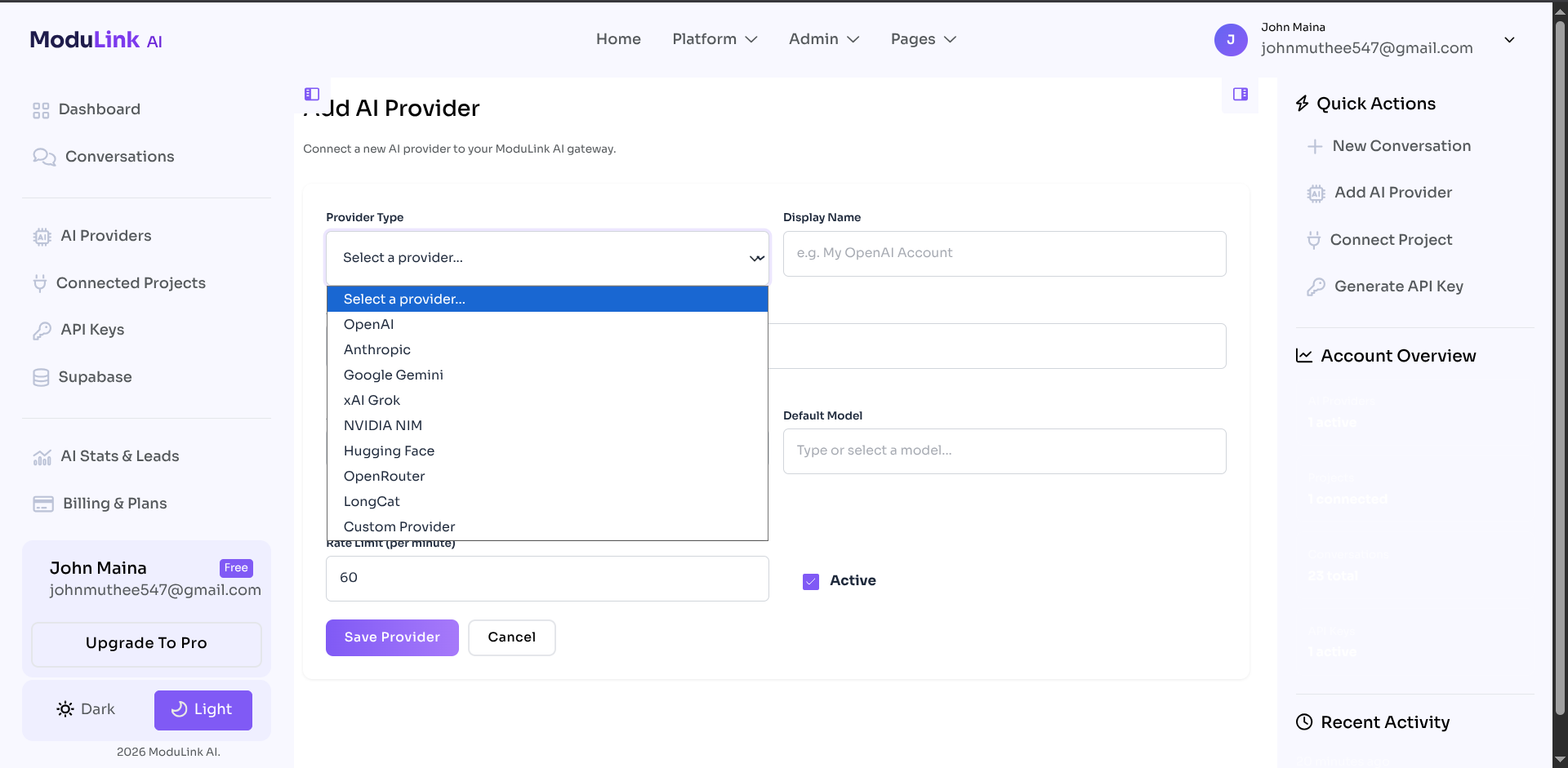Focus the Rate Limit input field
The width and height of the screenshot is (1568, 768).
547,579
